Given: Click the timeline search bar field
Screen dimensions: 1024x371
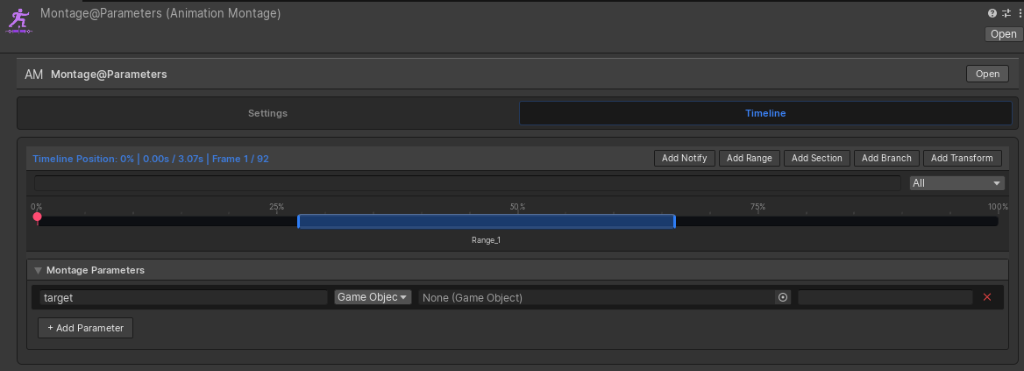Looking at the screenshot, I should tap(468, 183).
